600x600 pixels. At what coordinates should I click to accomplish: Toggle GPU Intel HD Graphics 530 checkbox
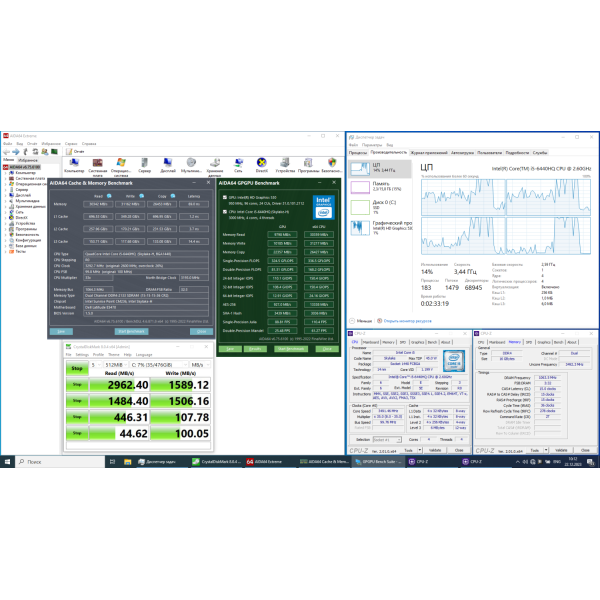225,197
